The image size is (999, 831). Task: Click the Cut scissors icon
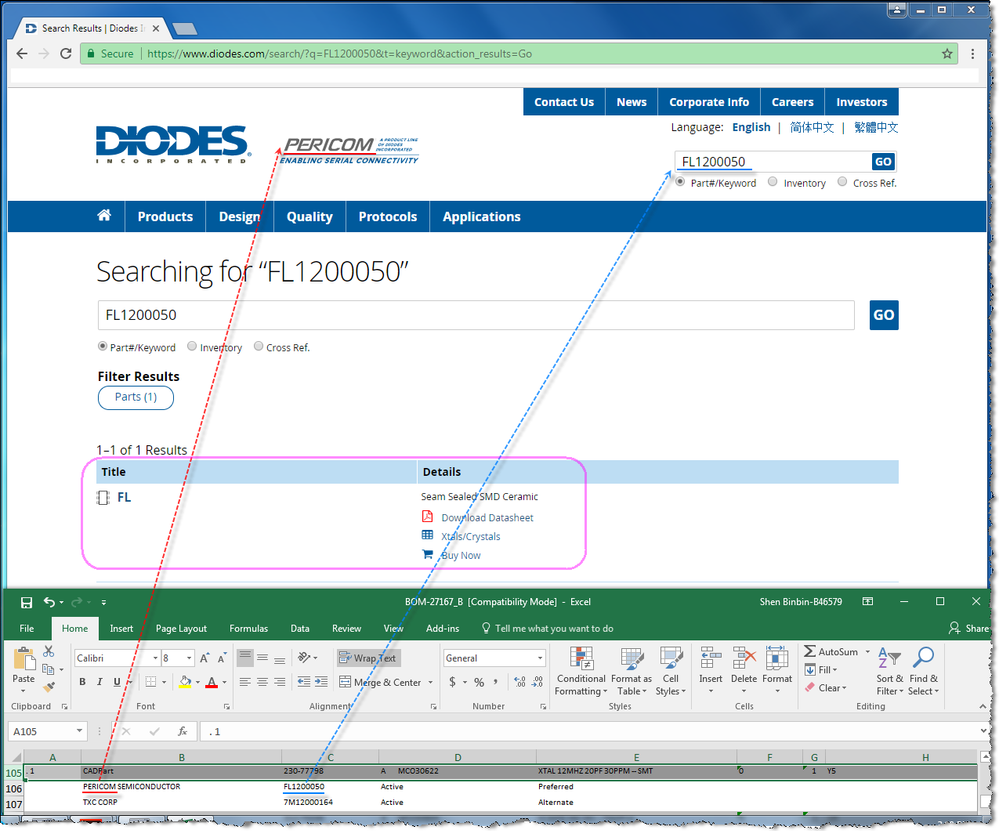coord(48,651)
